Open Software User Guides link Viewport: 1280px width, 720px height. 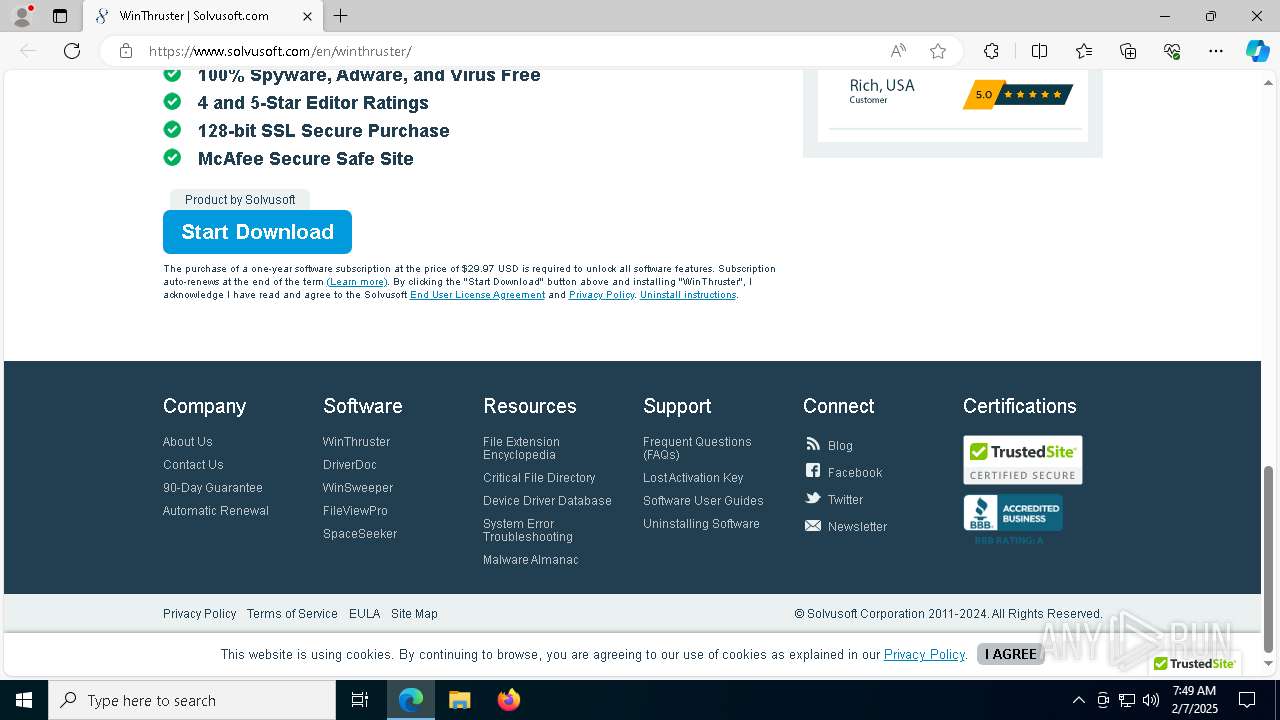point(703,501)
